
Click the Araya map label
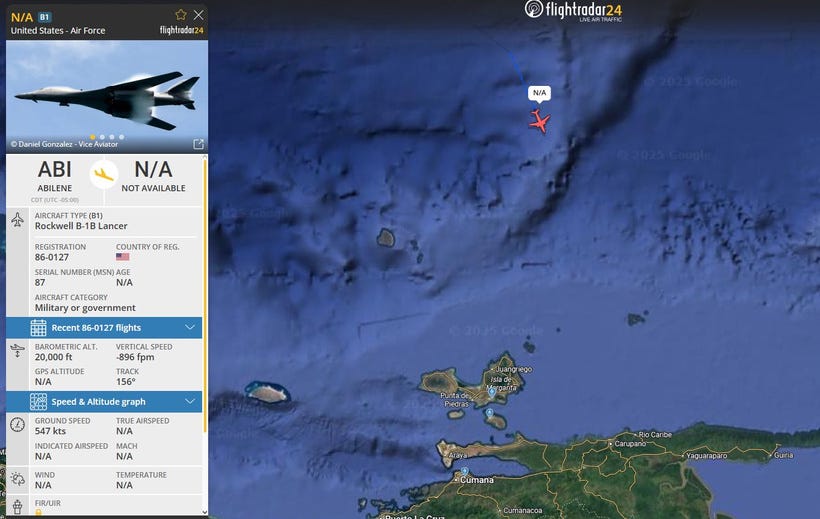click(457, 456)
